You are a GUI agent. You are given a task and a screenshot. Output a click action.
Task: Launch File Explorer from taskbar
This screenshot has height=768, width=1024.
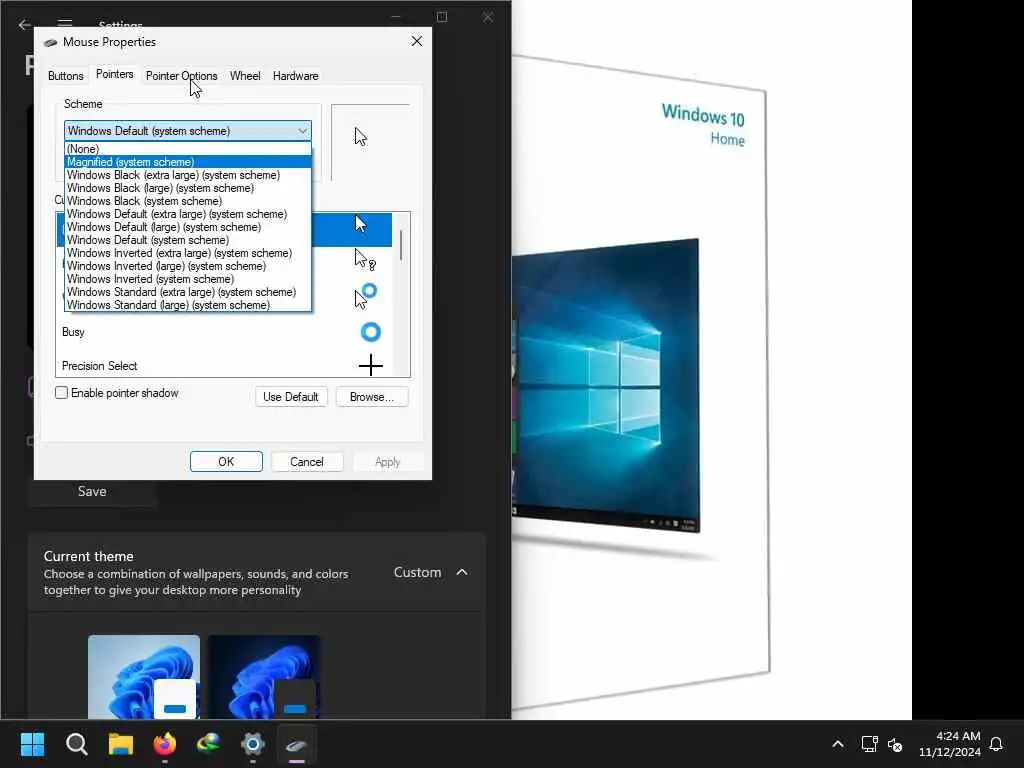coord(121,744)
